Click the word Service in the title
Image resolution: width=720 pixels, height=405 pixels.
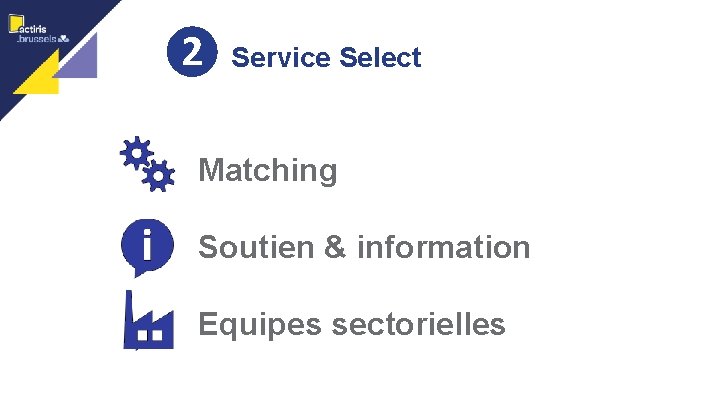(281, 58)
